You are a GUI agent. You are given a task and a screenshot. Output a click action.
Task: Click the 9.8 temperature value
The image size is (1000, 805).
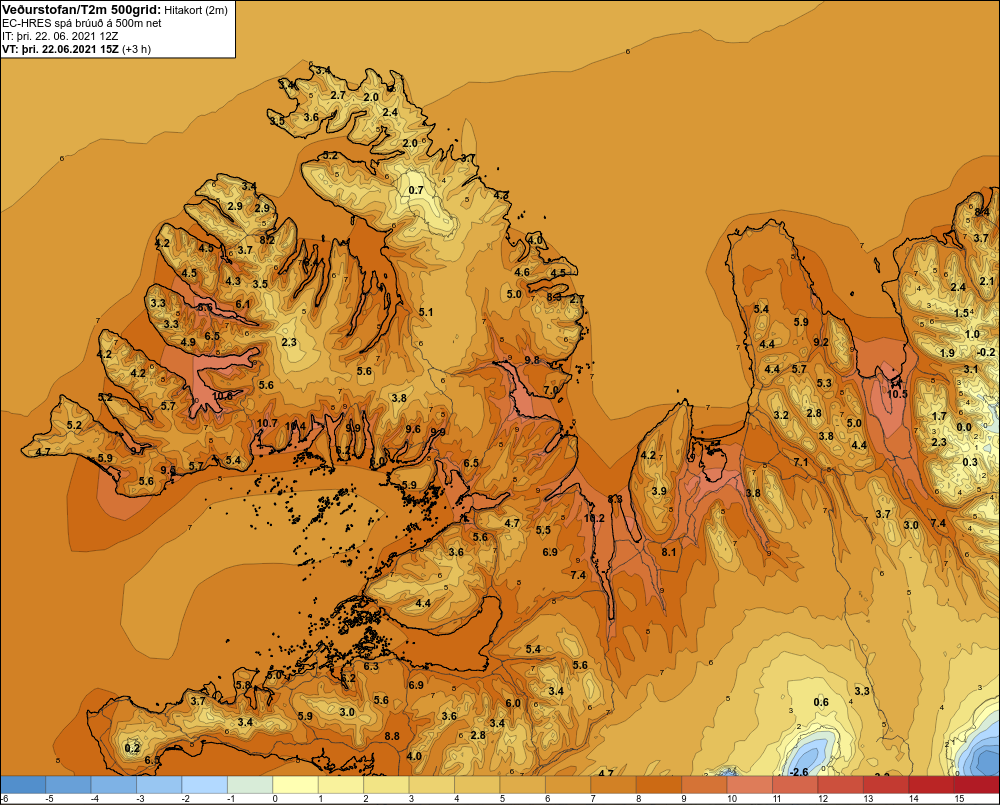coord(532,360)
